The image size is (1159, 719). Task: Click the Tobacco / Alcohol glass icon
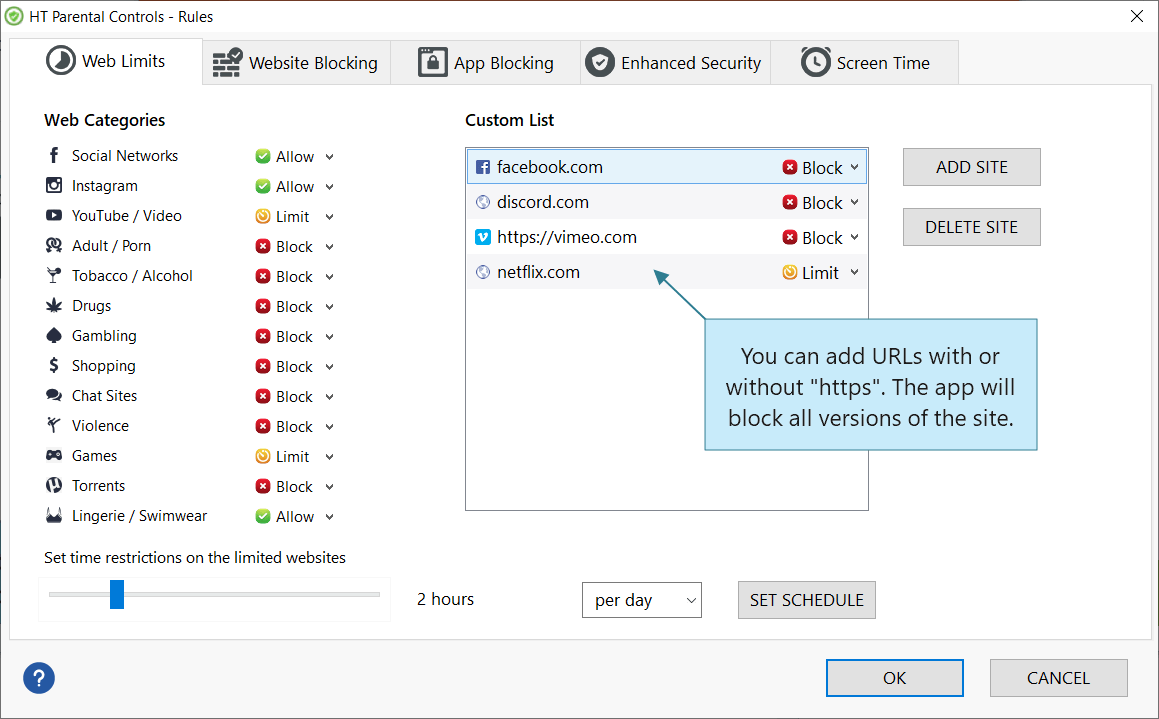click(x=53, y=276)
